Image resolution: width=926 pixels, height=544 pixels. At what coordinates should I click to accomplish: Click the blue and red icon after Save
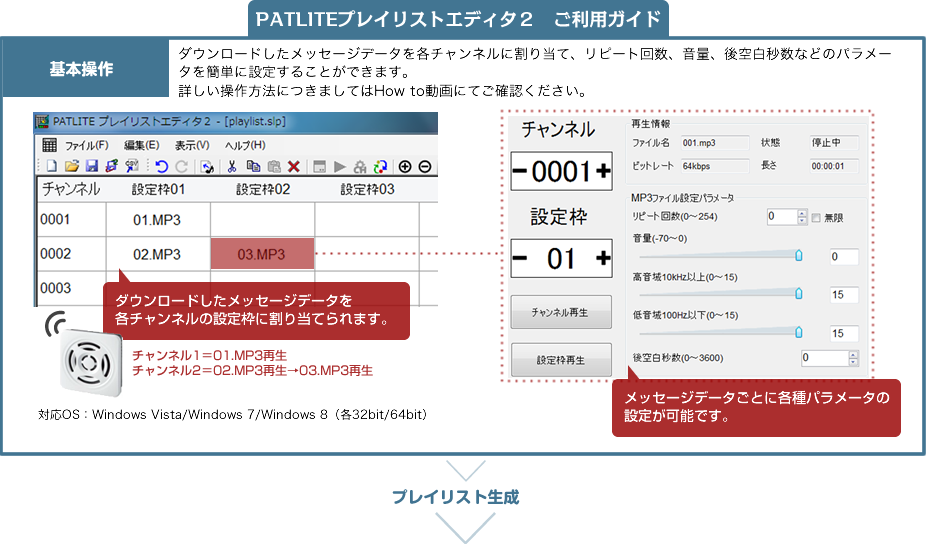click(x=111, y=167)
